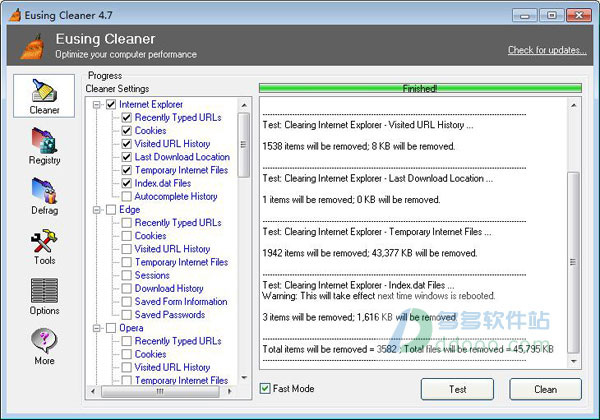Click the results log scroll-down arrow
The image size is (600, 420).
(x=573, y=361)
